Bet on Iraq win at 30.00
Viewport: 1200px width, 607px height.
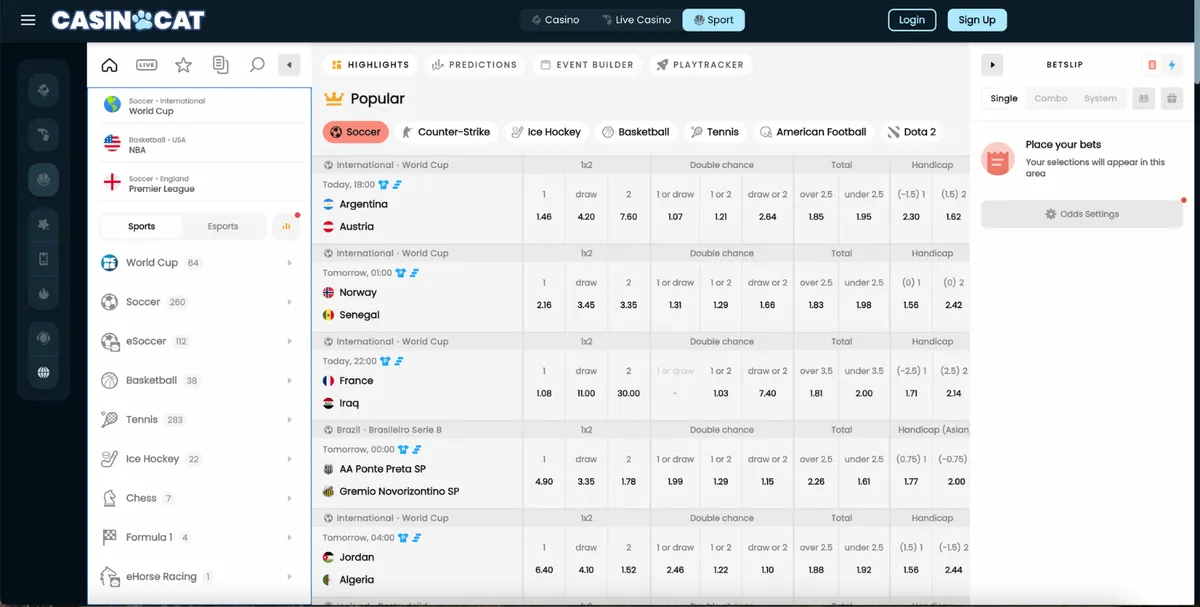(x=628, y=382)
